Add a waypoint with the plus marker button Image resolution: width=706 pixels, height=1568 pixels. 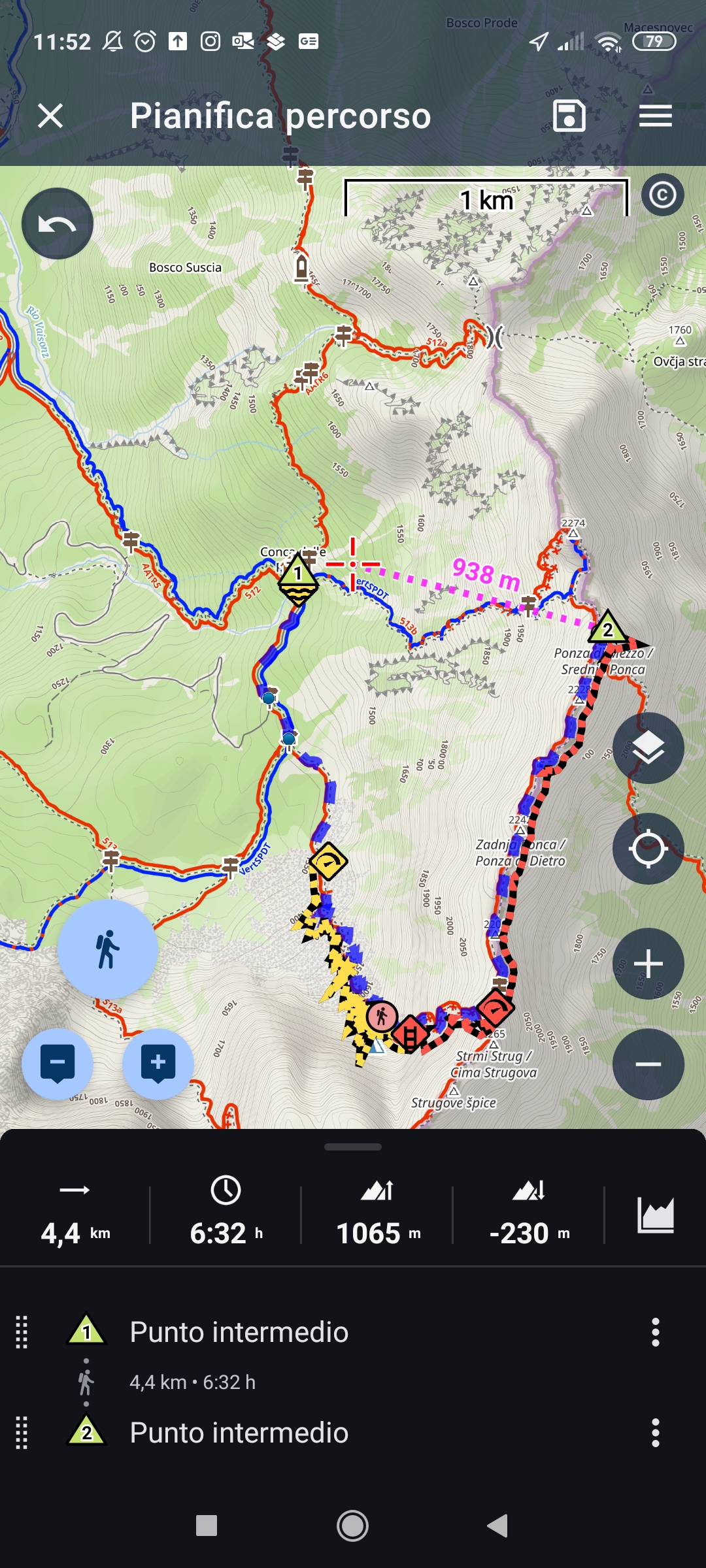(x=158, y=1064)
